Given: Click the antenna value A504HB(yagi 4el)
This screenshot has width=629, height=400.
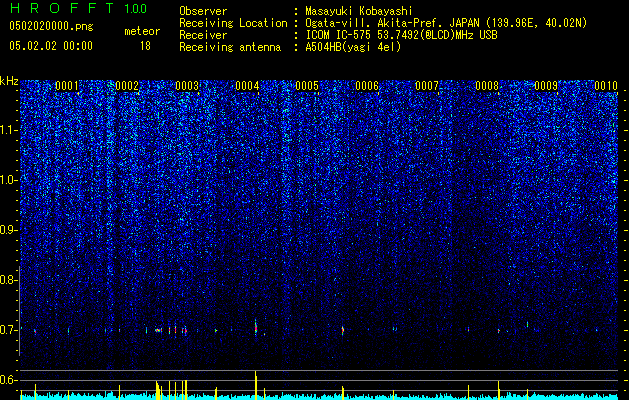Looking at the screenshot, I should coord(353,47).
